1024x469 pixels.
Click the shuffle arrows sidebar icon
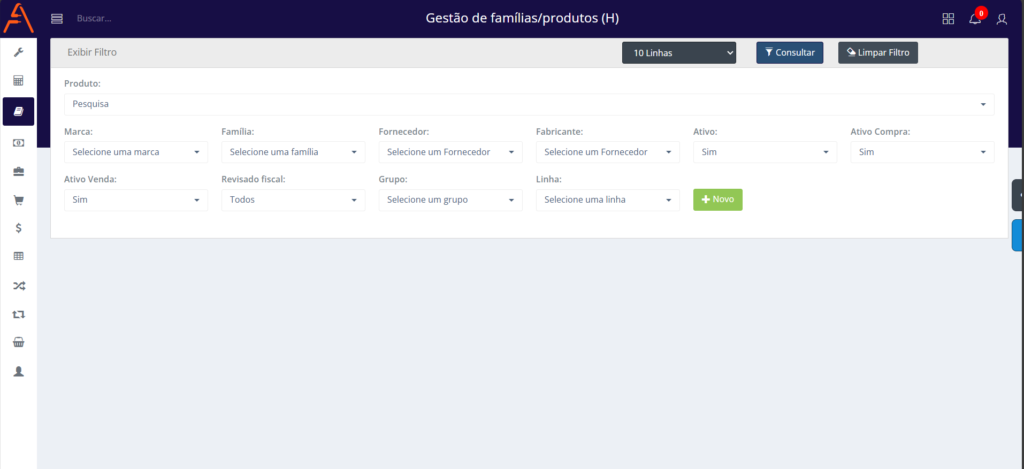coord(18,286)
